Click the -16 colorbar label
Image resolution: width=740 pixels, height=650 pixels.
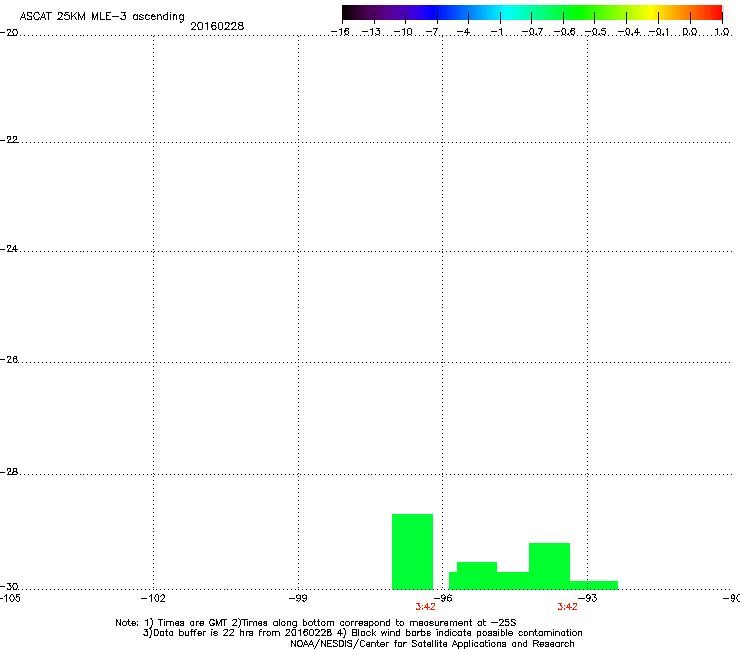pyautogui.click(x=340, y=32)
